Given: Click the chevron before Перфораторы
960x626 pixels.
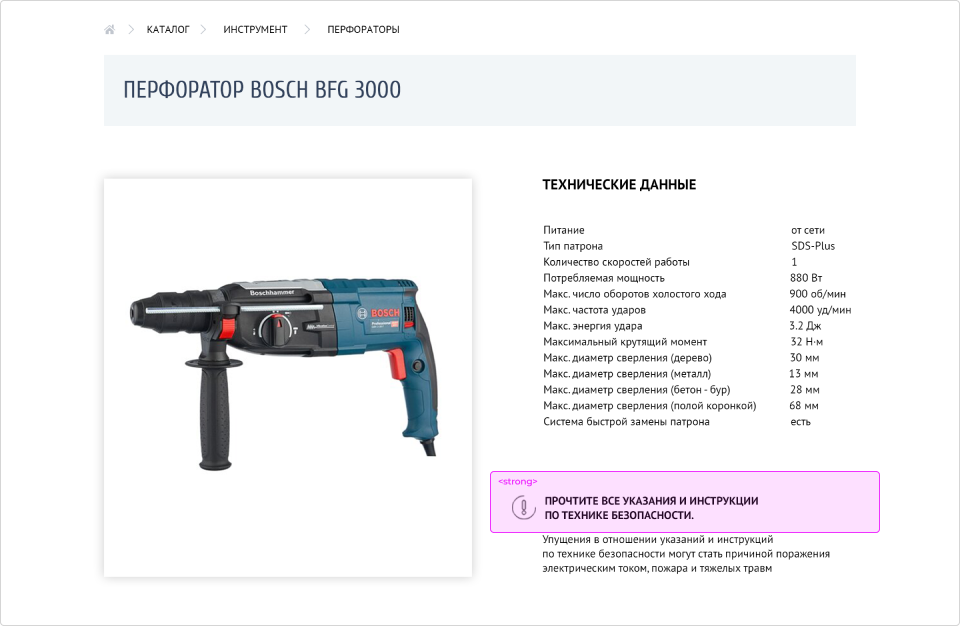Looking at the screenshot, I should click(x=307, y=30).
